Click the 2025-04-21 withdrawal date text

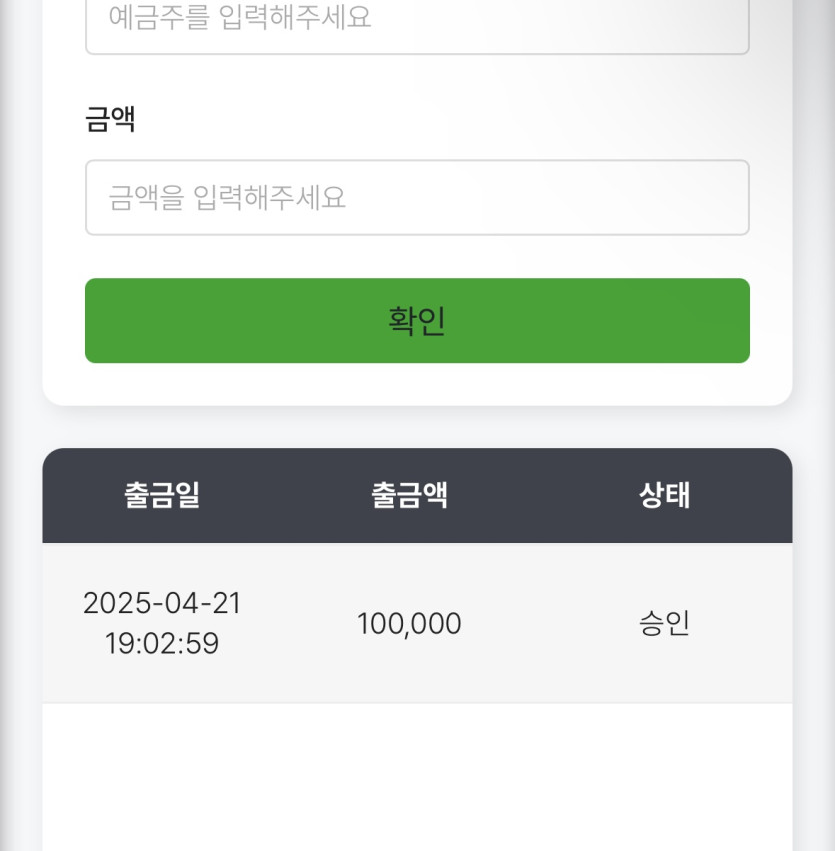(x=162, y=603)
